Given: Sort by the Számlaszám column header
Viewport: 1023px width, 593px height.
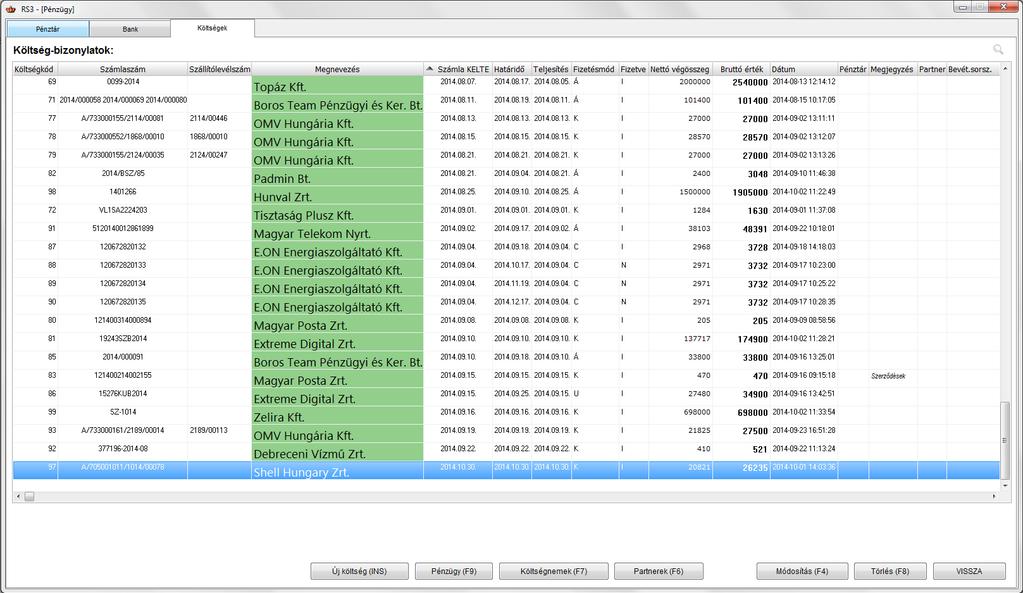Looking at the screenshot, I should pyautogui.click(x=123, y=69).
